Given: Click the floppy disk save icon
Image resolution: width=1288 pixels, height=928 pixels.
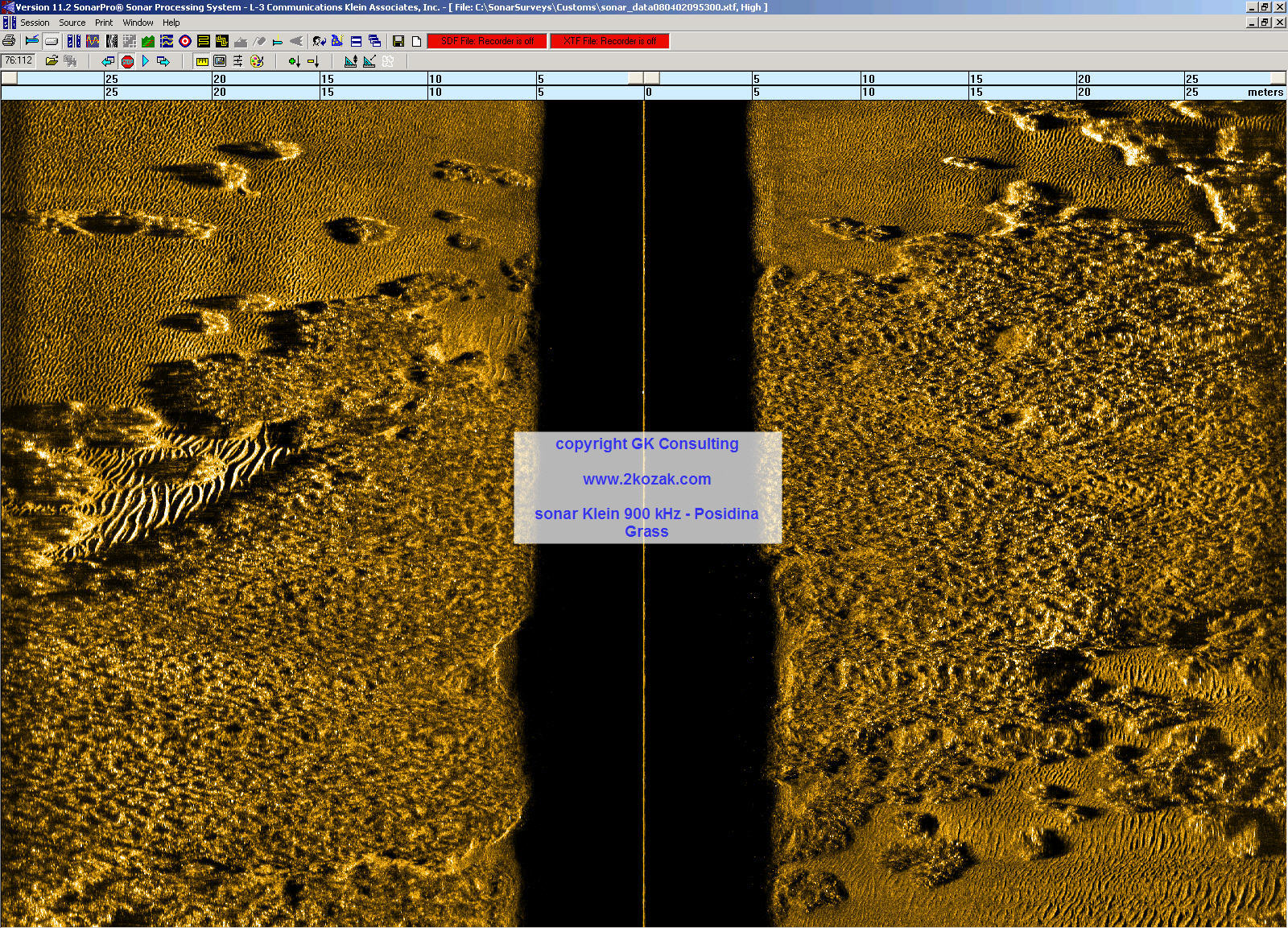Looking at the screenshot, I should pyautogui.click(x=398, y=41).
